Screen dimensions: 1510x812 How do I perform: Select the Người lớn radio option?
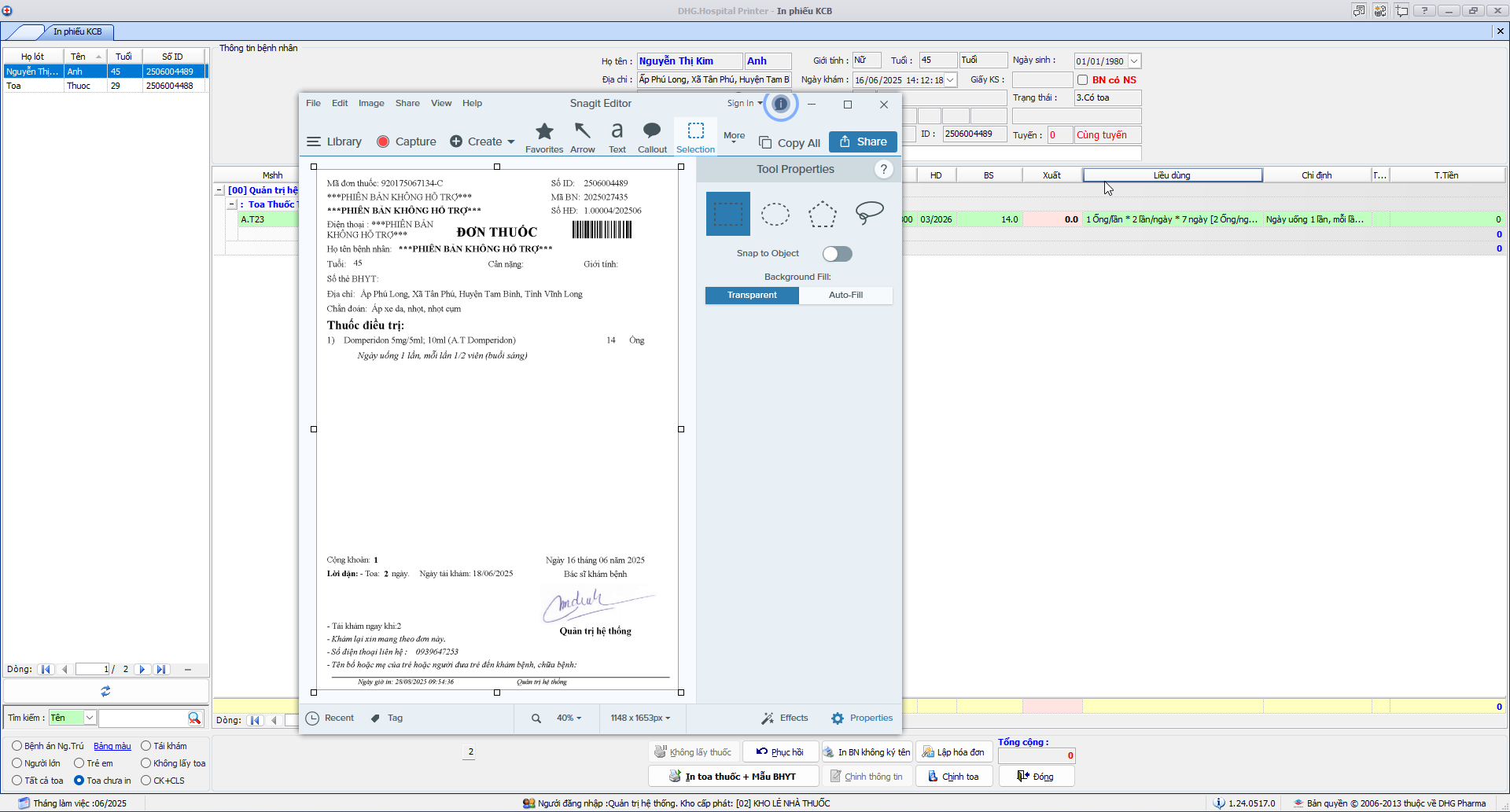pyautogui.click(x=17, y=763)
